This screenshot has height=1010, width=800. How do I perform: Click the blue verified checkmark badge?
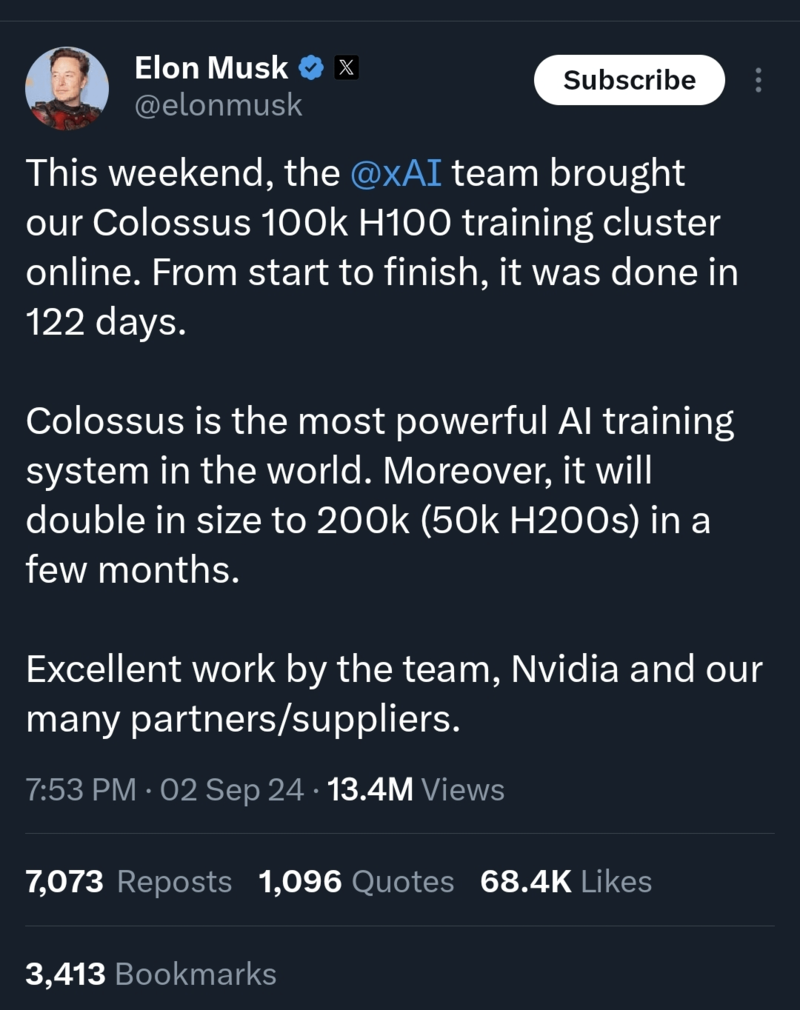(x=311, y=69)
